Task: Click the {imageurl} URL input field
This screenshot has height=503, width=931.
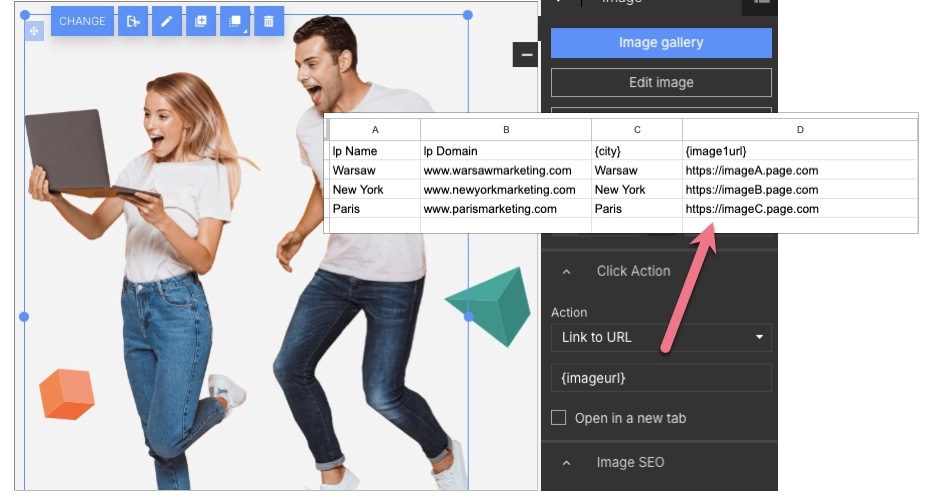Action: [661, 378]
